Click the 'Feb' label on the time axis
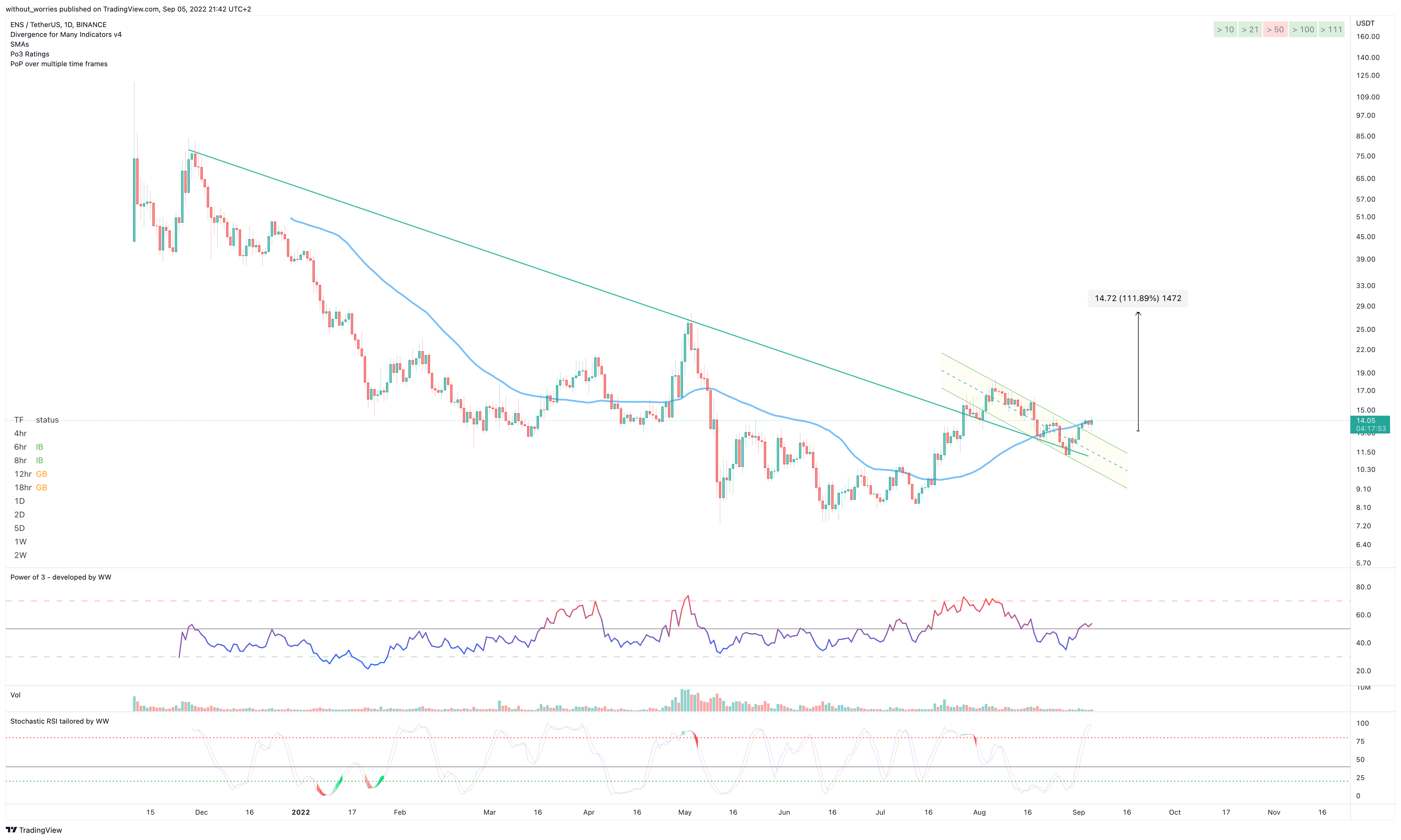Viewport: 1401px width, 840px height. click(x=400, y=812)
